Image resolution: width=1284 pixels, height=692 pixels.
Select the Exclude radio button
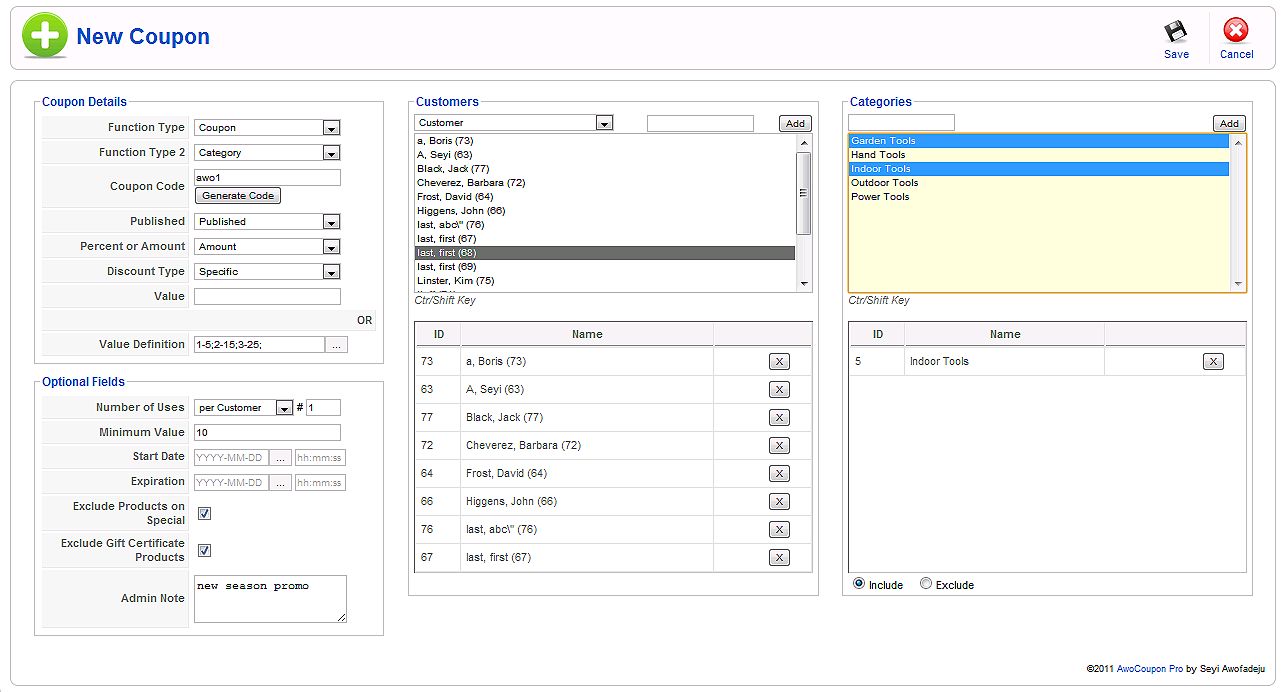tap(926, 584)
